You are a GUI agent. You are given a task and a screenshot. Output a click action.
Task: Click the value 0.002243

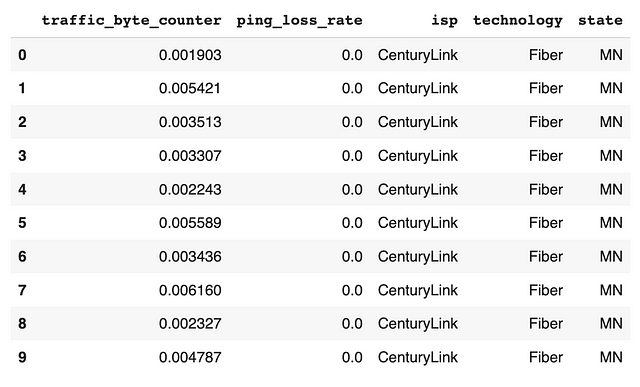(190, 189)
